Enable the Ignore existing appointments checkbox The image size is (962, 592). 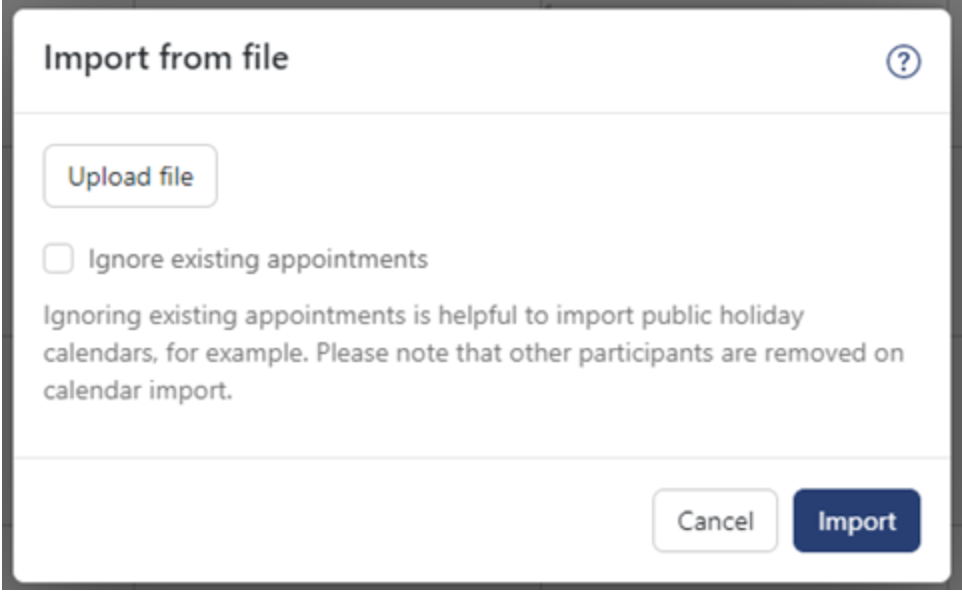click(x=57, y=256)
